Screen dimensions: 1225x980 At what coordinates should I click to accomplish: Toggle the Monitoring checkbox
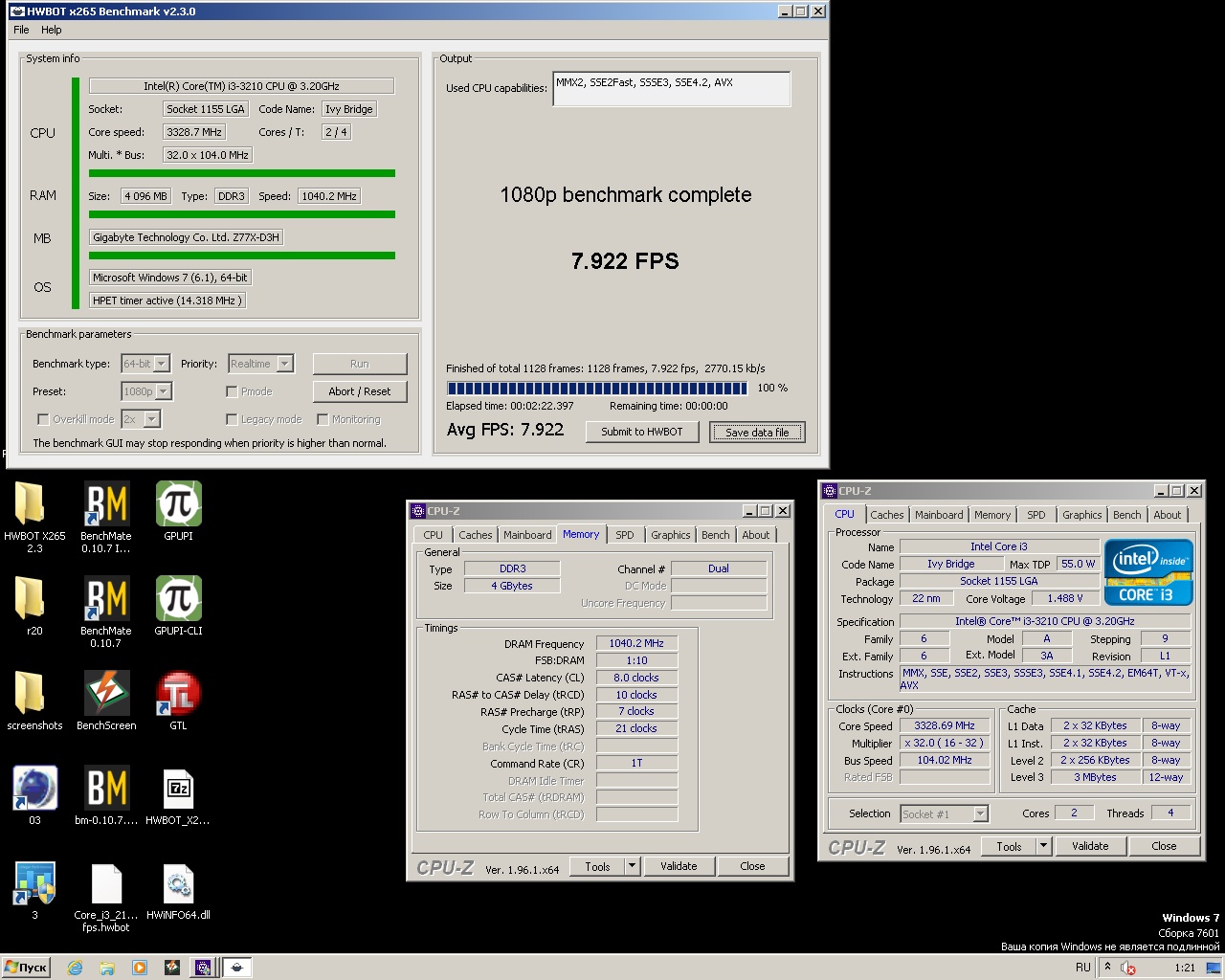[323, 419]
